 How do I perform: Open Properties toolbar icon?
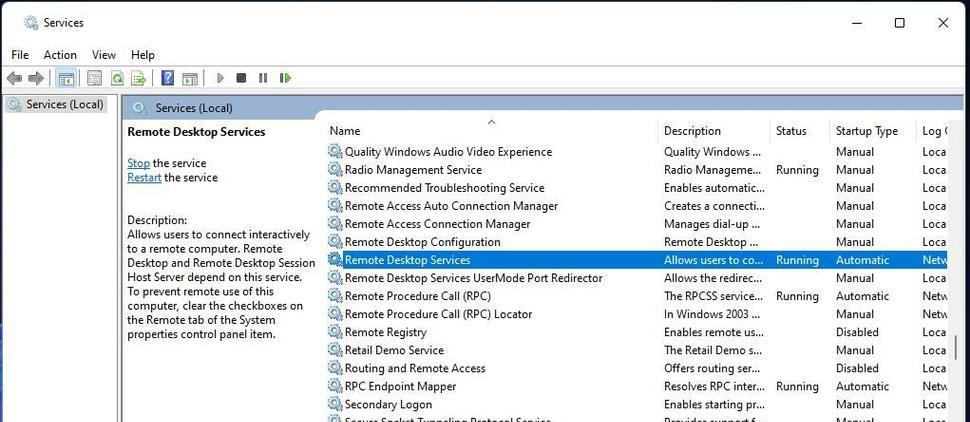pyautogui.click(x=94, y=78)
